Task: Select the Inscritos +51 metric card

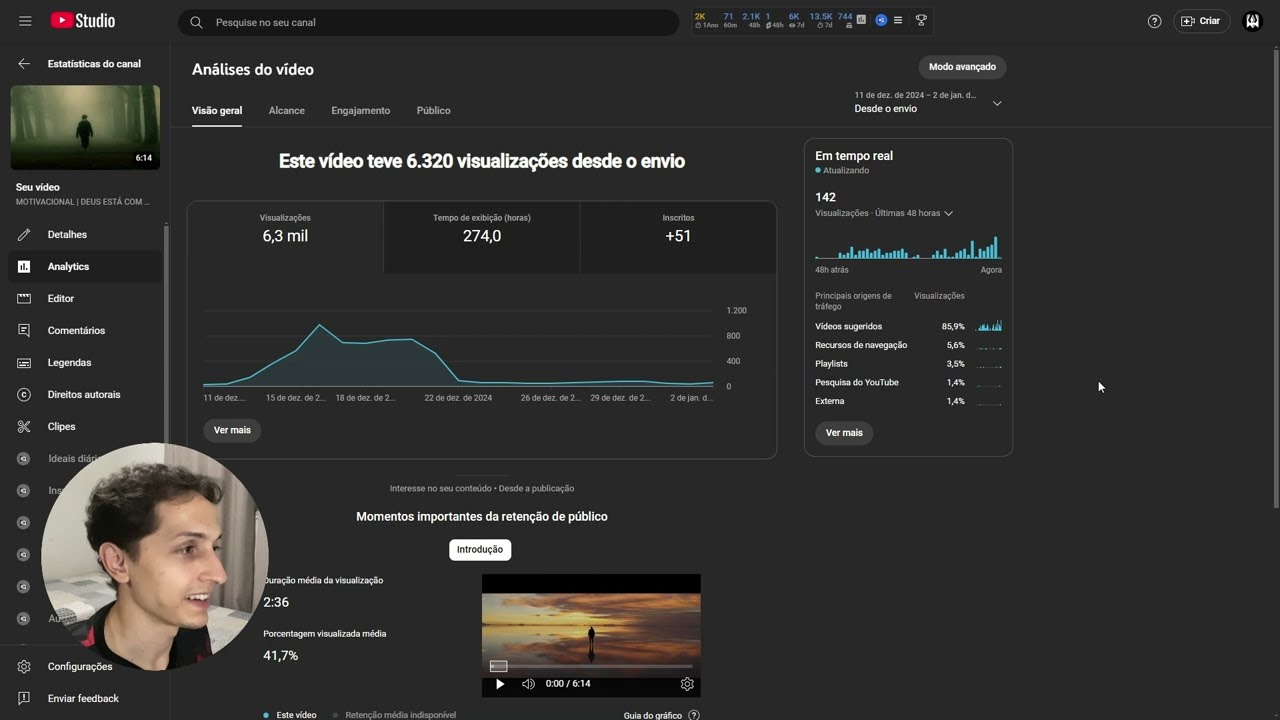Action: tap(678, 237)
